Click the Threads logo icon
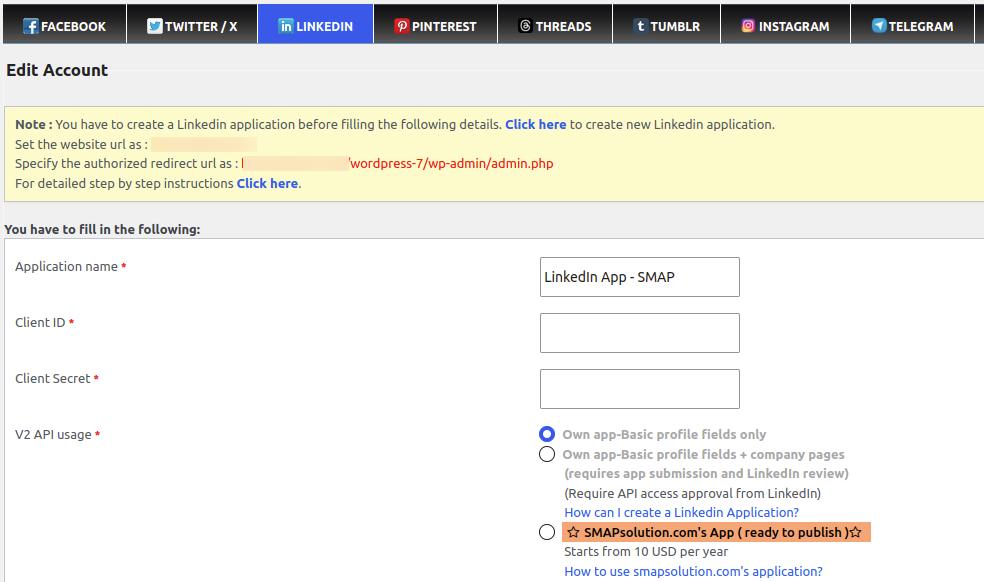Image resolution: width=984 pixels, height=582 pixels. 525,26
